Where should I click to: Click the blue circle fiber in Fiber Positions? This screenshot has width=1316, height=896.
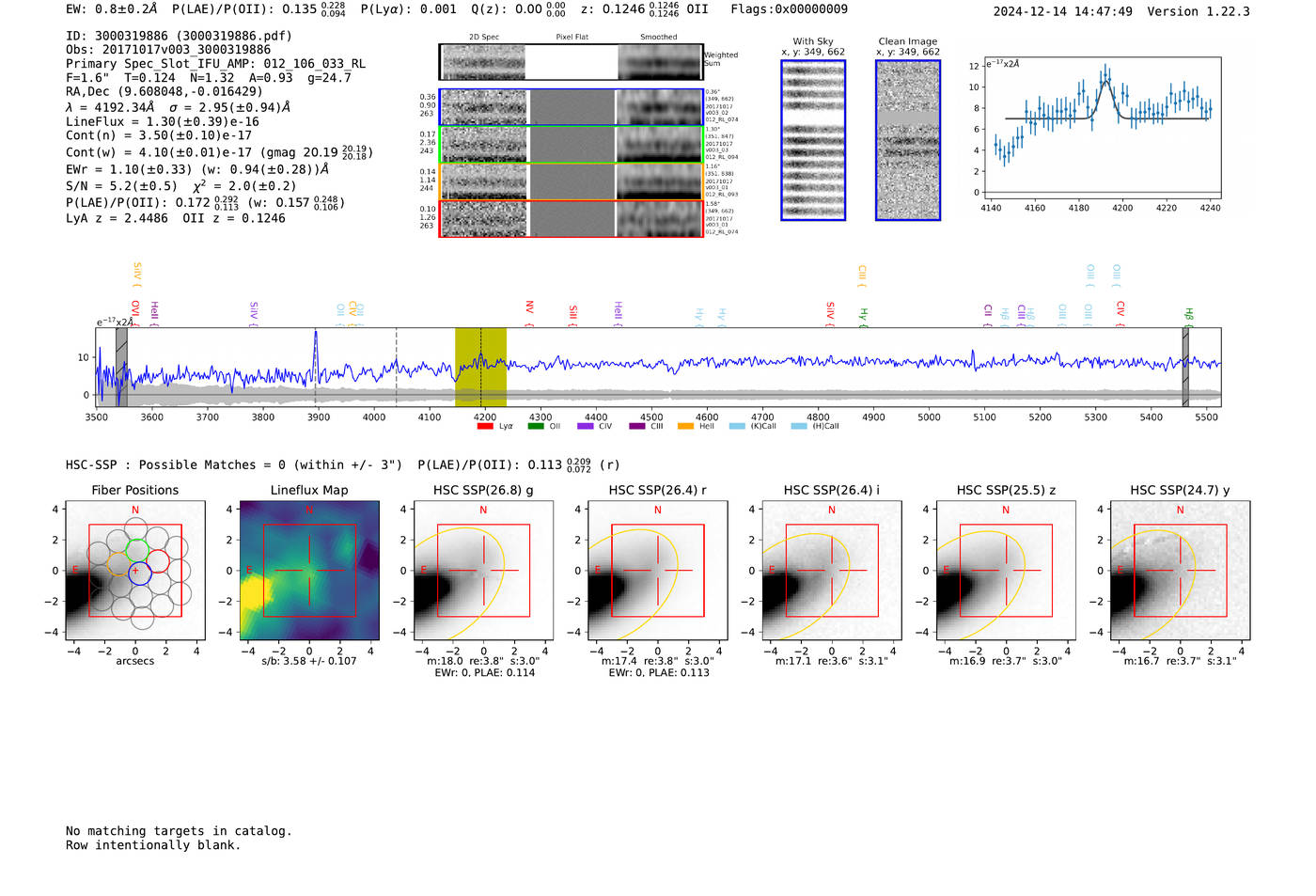pyautogui.click(x=139, y=573)
